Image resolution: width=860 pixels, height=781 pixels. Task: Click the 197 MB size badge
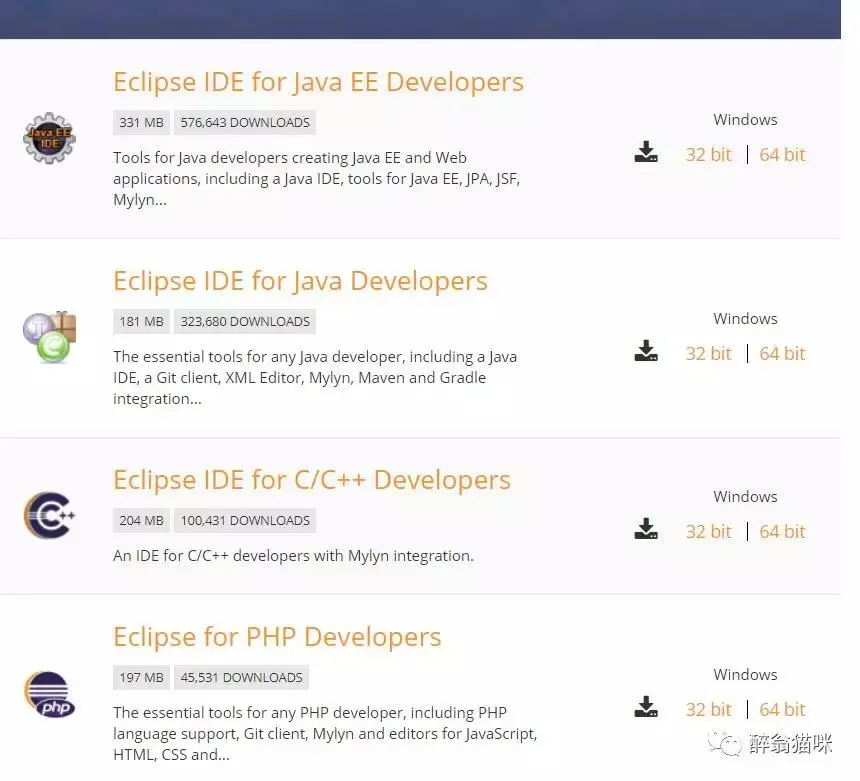tap(142, 678)
